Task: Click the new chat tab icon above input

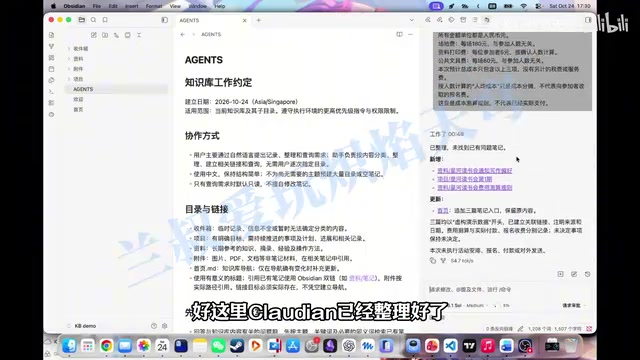Action: click(x=560, y=274)
